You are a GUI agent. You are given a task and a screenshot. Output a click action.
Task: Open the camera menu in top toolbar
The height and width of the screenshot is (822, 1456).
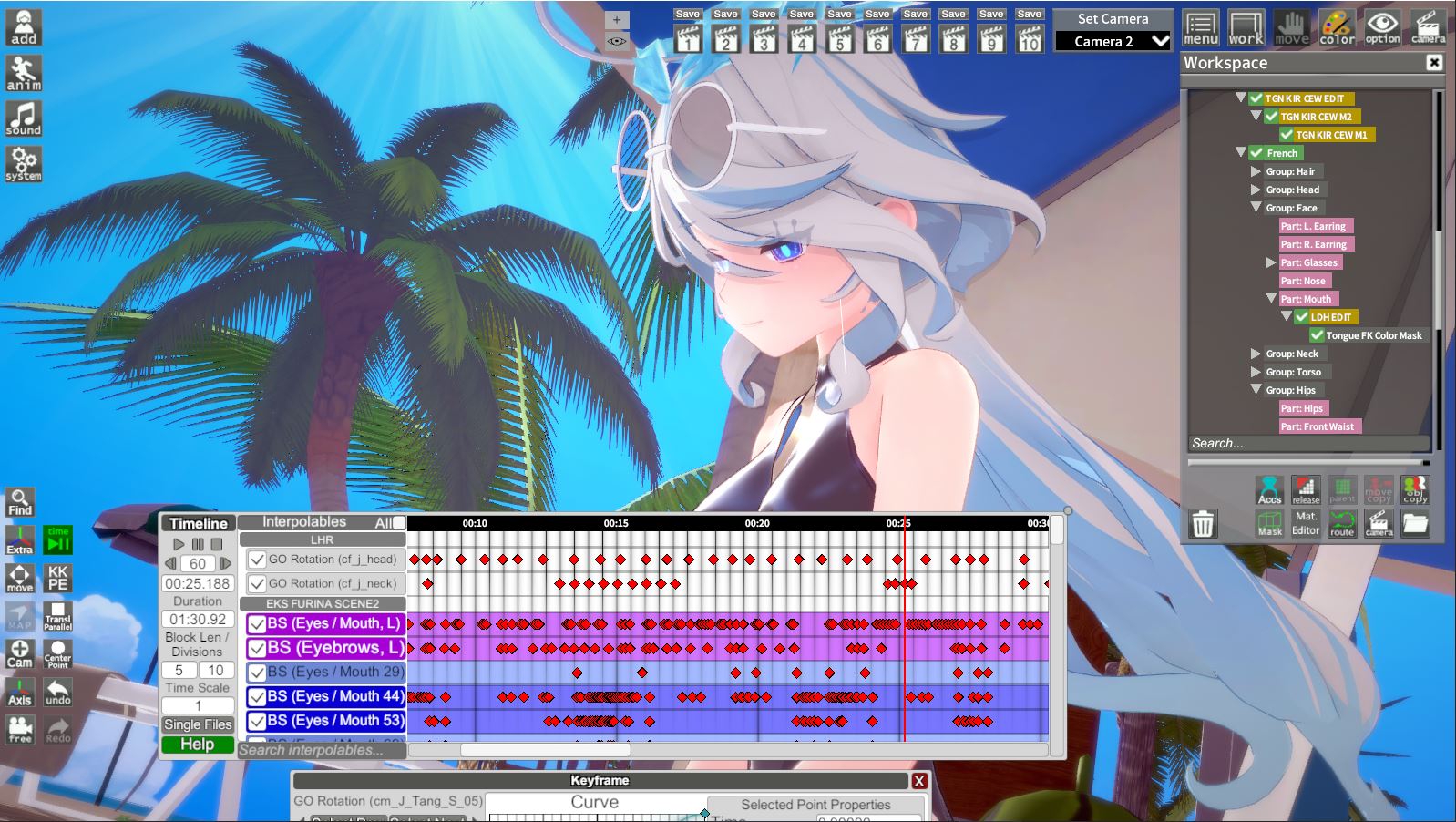click(1429, 27)
